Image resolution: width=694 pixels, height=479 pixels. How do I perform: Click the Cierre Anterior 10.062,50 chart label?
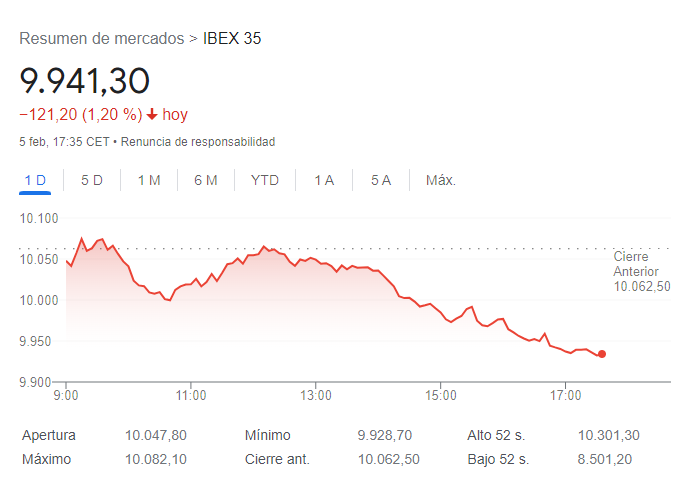[x=641, y=271]
